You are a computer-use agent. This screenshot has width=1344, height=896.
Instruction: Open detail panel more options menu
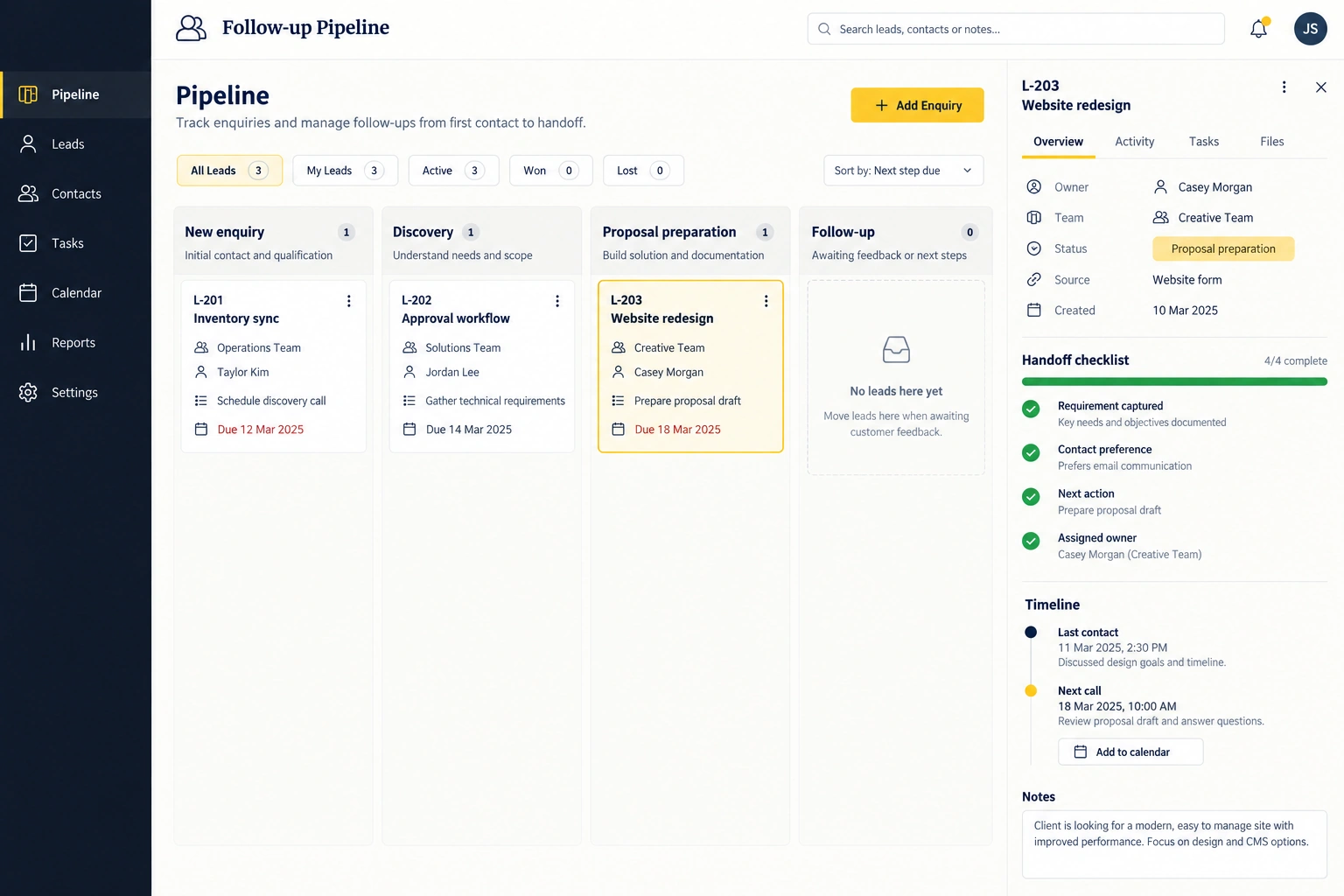(1284, 87)
